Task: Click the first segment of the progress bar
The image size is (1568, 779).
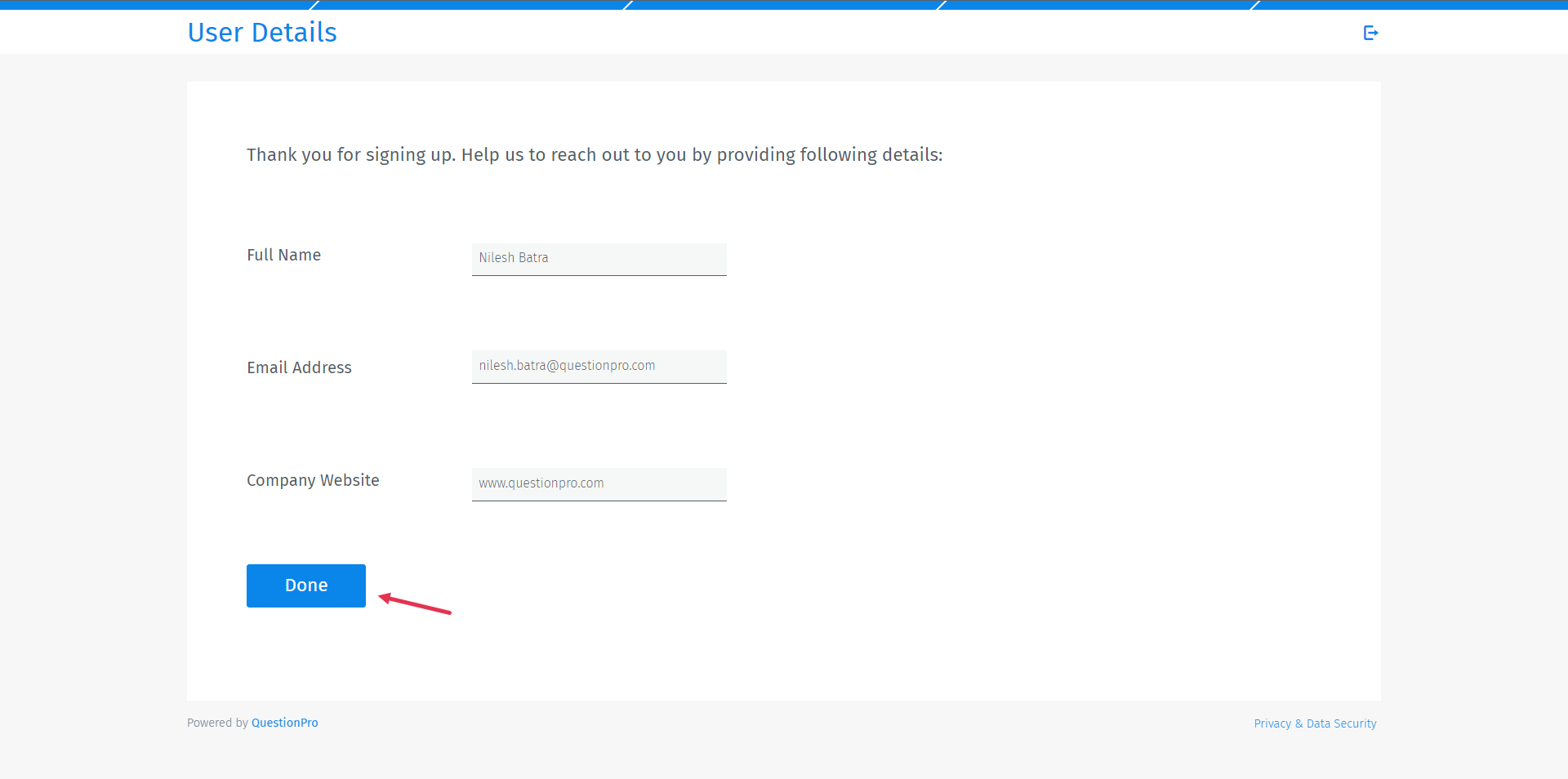Action: (155, 4)
